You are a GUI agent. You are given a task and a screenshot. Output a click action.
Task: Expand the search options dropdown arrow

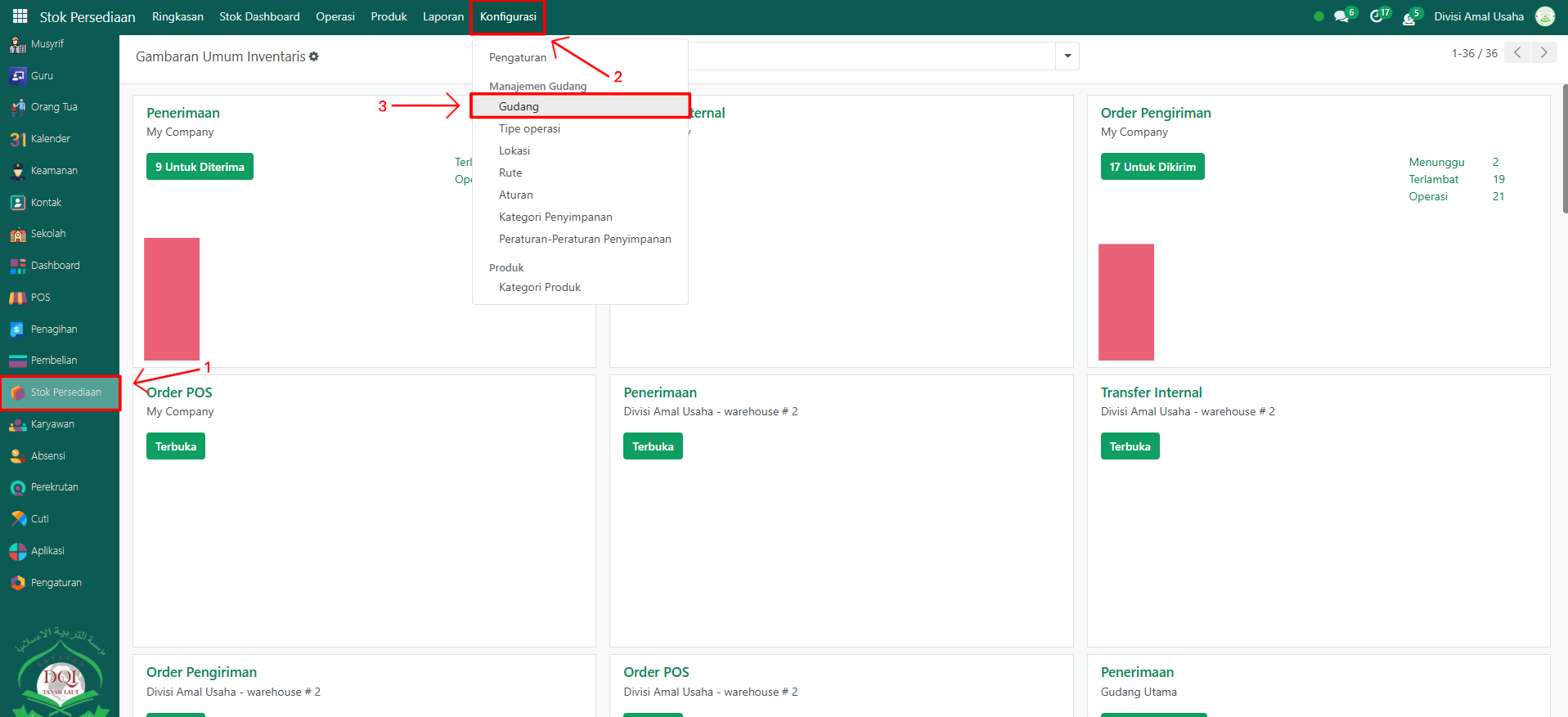pyautogui.click(x=1067, y=56)
